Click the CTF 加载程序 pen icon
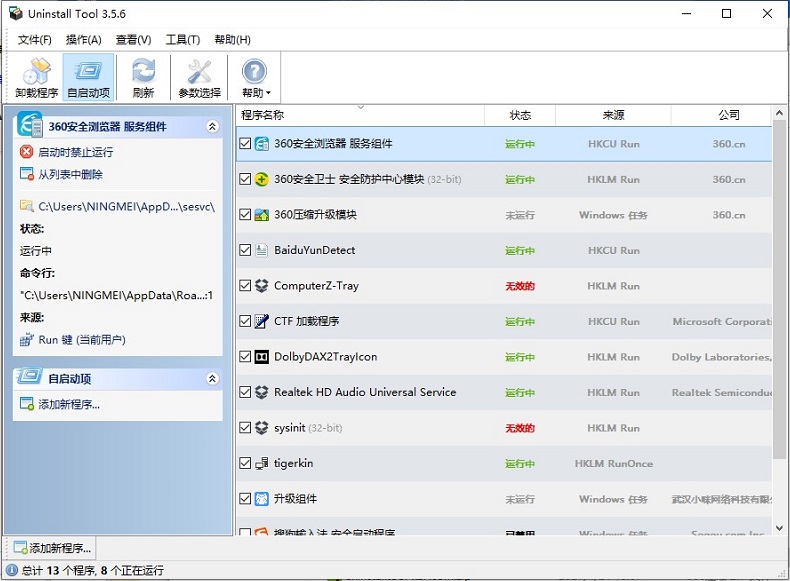790x581 pixels. tap(261, 321)
